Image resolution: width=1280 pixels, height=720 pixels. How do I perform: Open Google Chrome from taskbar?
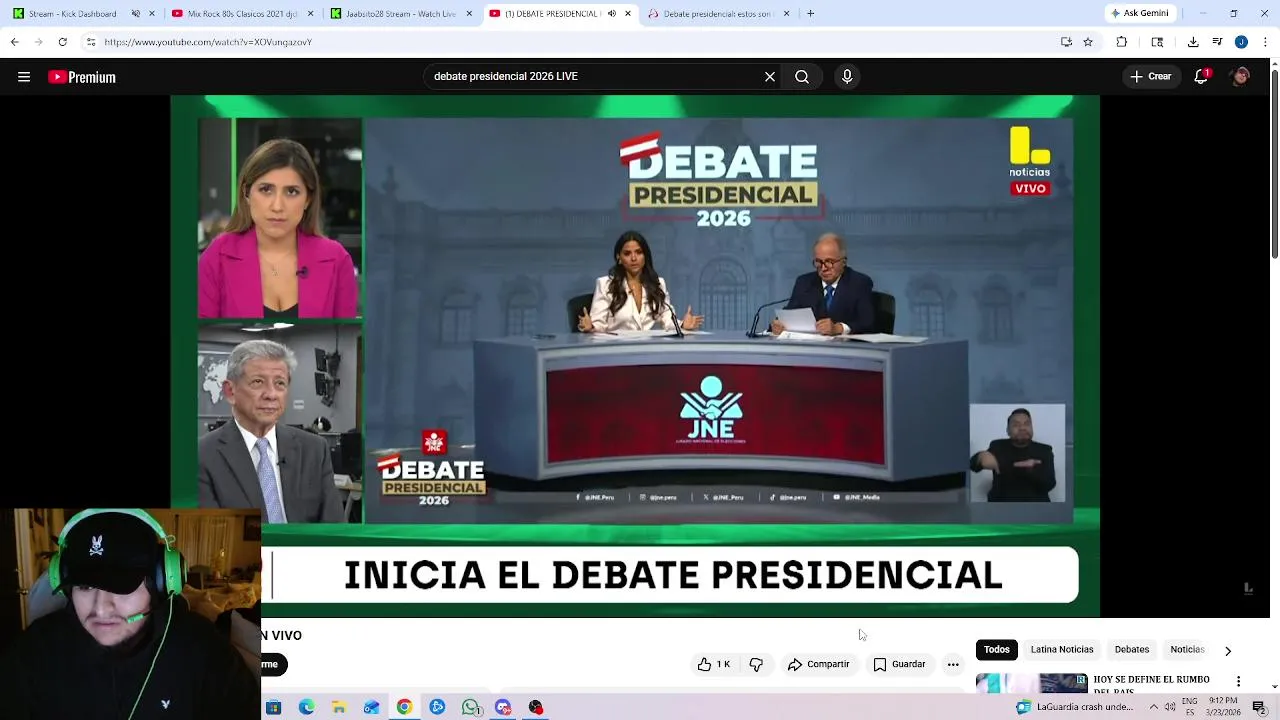pos(404,707)
